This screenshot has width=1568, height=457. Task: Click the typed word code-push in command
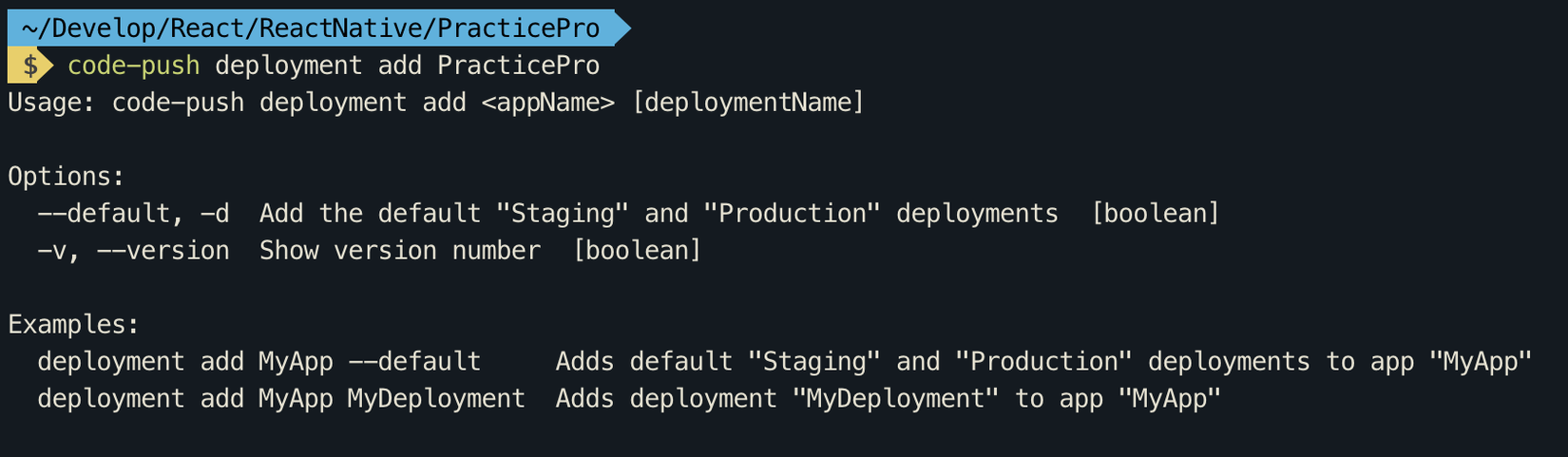[x=134, y=66]
